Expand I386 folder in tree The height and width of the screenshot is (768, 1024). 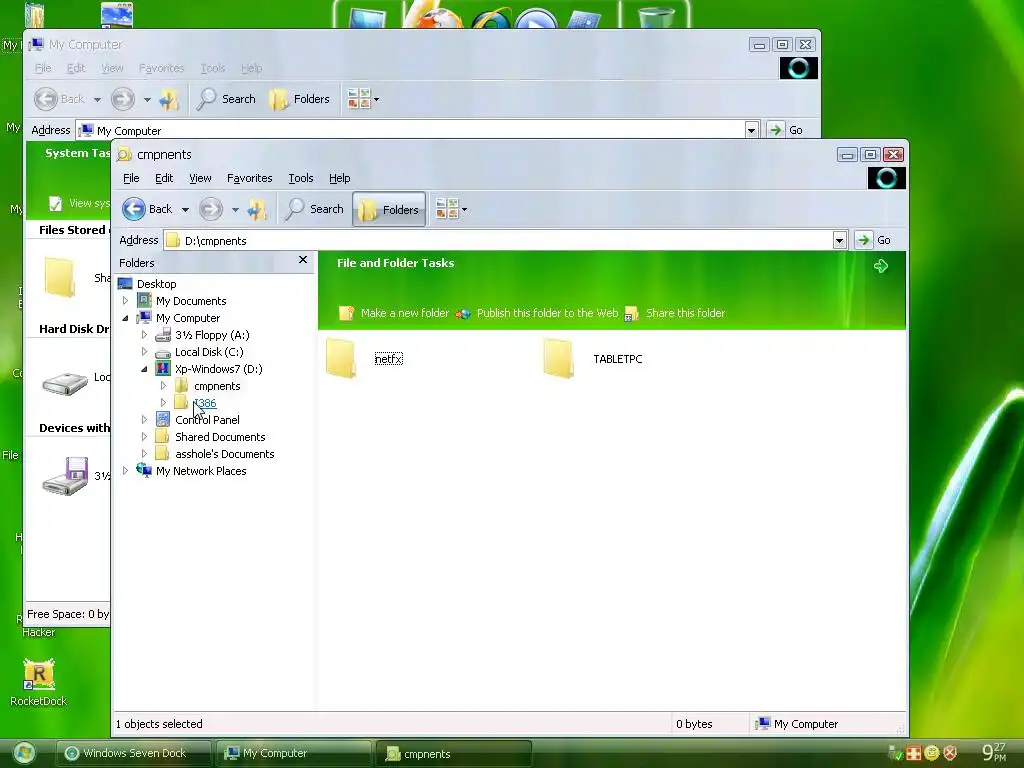click(163, 403)
